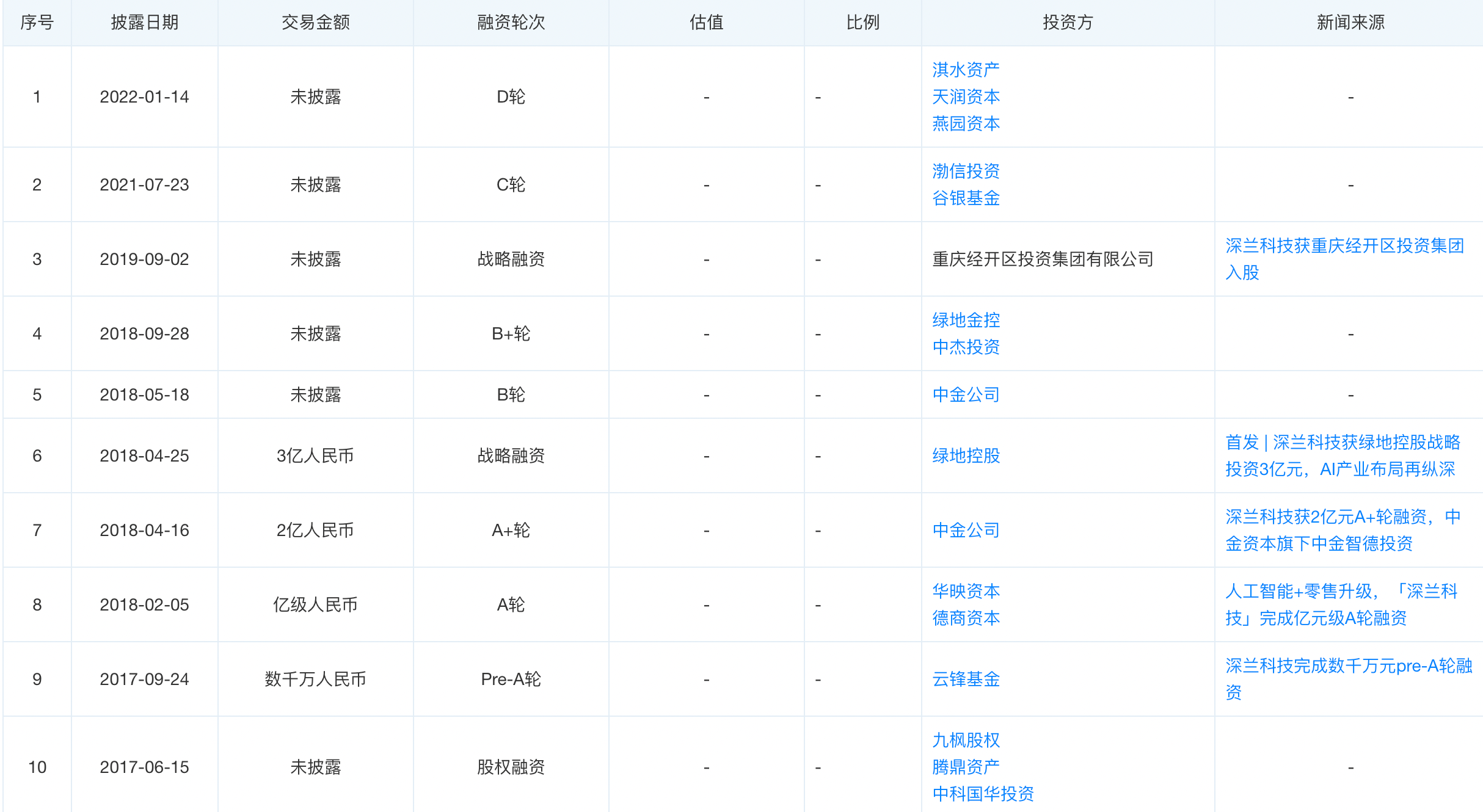Open the 淇水资产 investor link
The height and width of the screenshot is (812, 1483).
[x=965, y=69]
